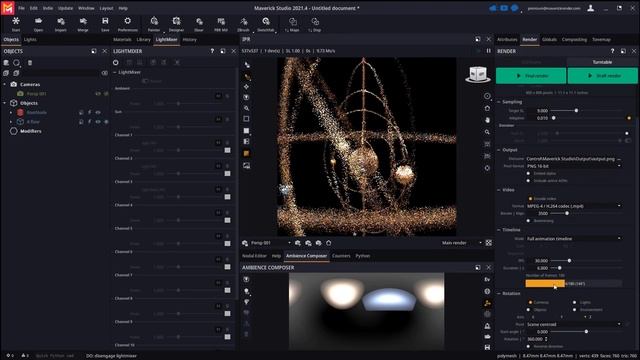Select Lights rotation radio button
The width and height of the screenshot is (640, 360).
[575, 302]
